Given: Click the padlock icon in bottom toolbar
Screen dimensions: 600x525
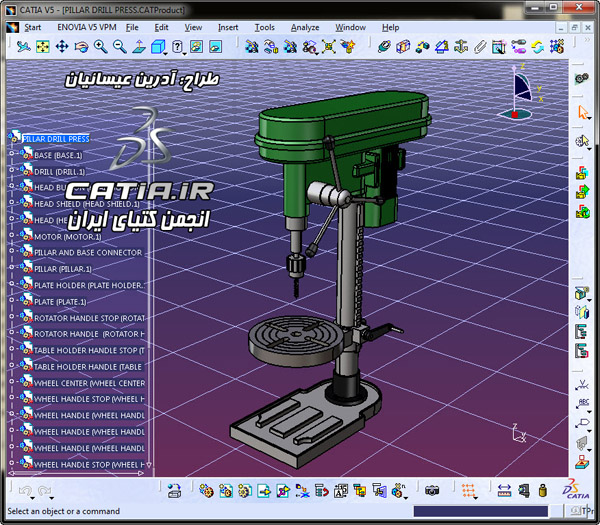Looking at the screenshot, I should (543, 491).
